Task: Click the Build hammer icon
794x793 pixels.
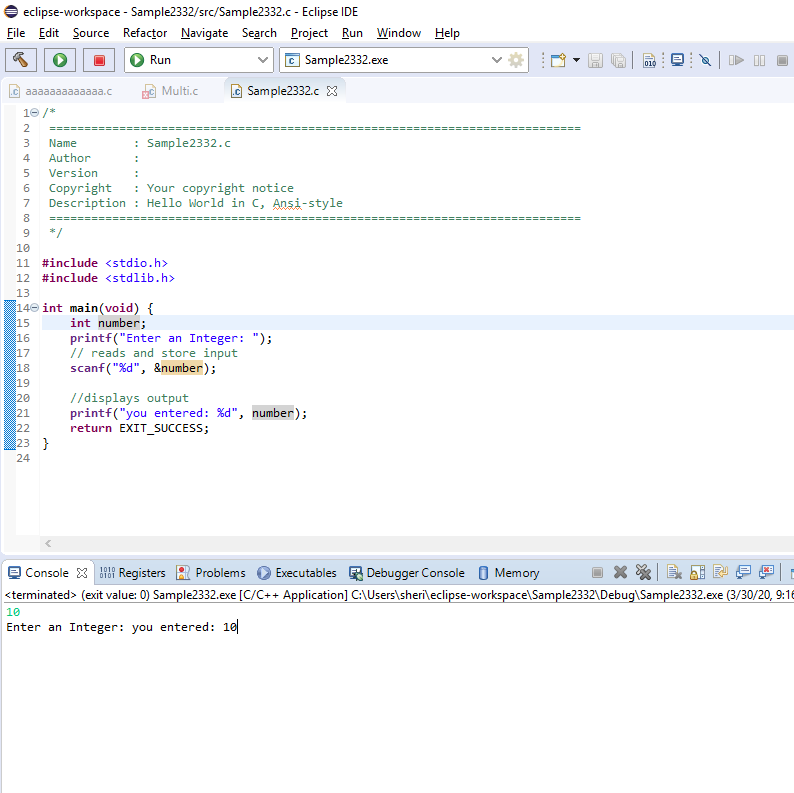Action: click(22, 60)
